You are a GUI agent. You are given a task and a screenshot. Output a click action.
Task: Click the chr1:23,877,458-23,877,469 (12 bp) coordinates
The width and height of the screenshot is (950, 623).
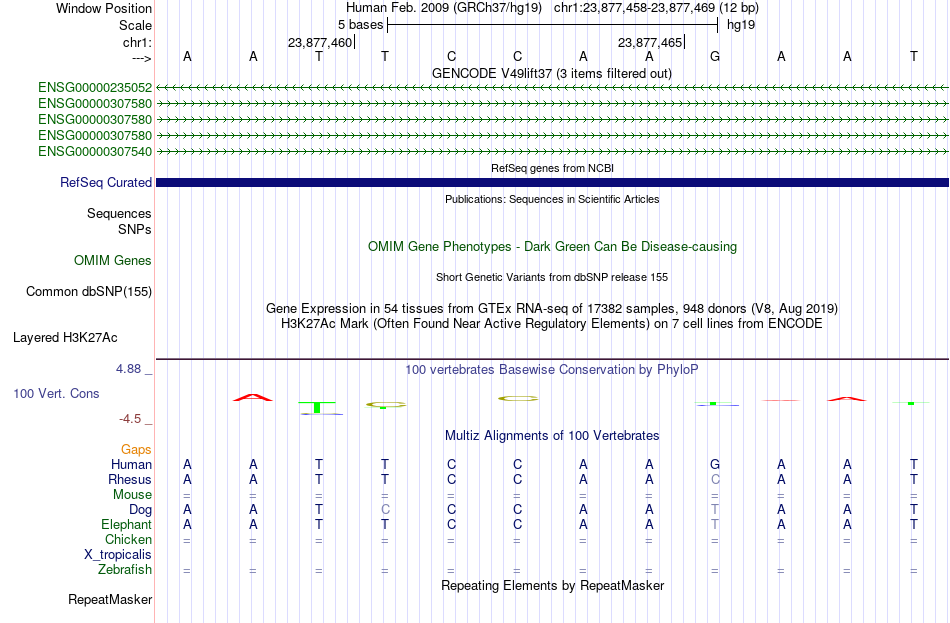(656, 8)
